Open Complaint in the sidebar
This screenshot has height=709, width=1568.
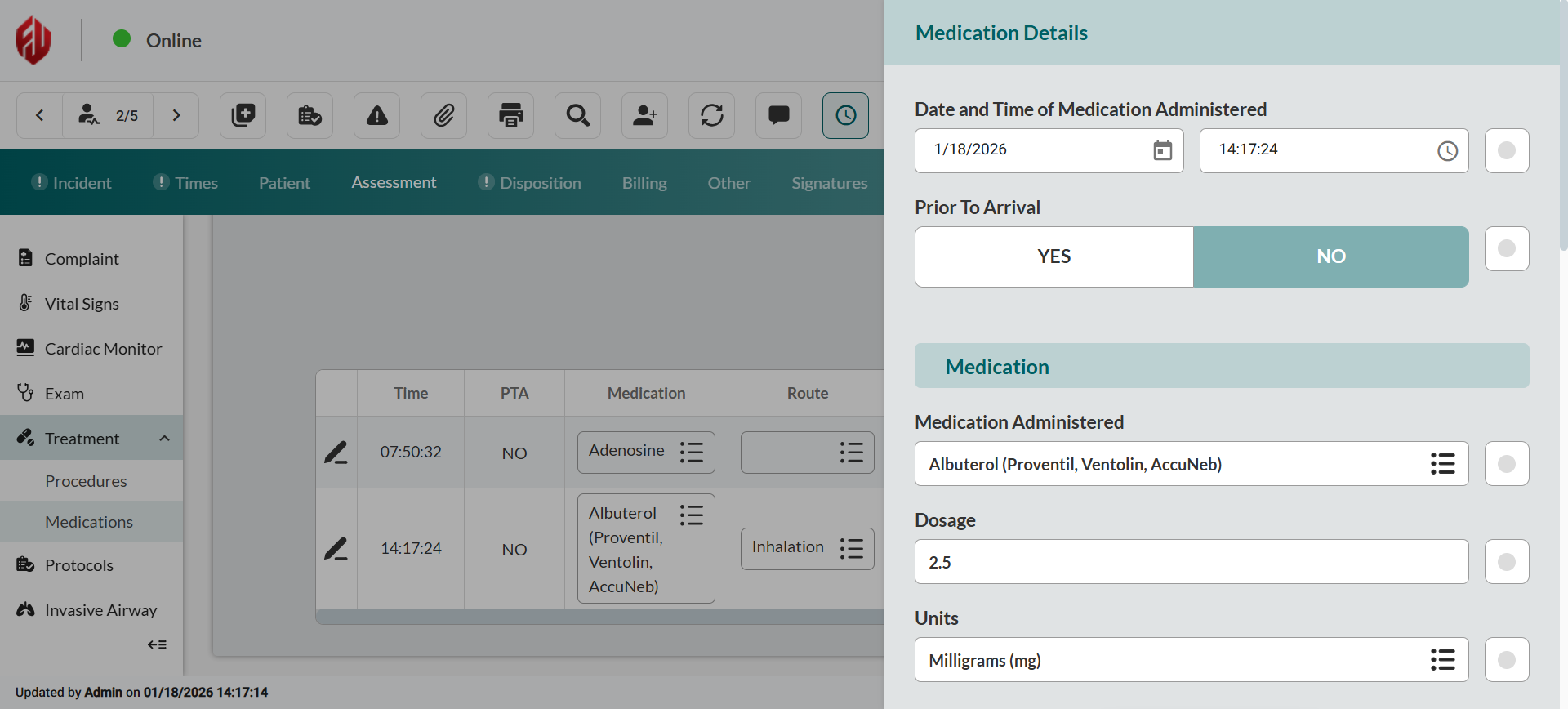[91, 259]
